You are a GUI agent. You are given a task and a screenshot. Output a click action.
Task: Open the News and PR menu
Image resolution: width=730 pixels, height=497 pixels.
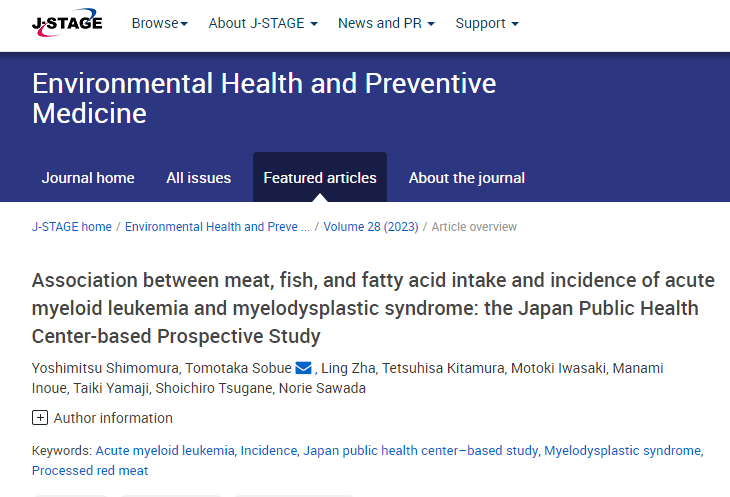click(386, 23)
